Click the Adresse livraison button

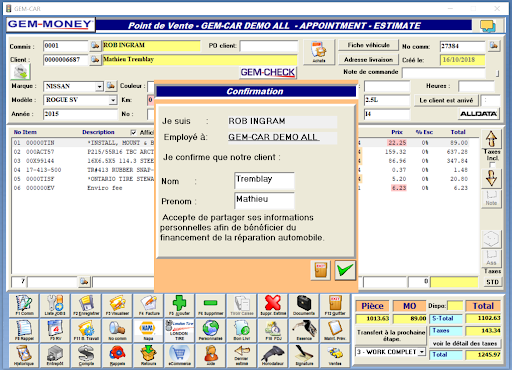(368, 60)
